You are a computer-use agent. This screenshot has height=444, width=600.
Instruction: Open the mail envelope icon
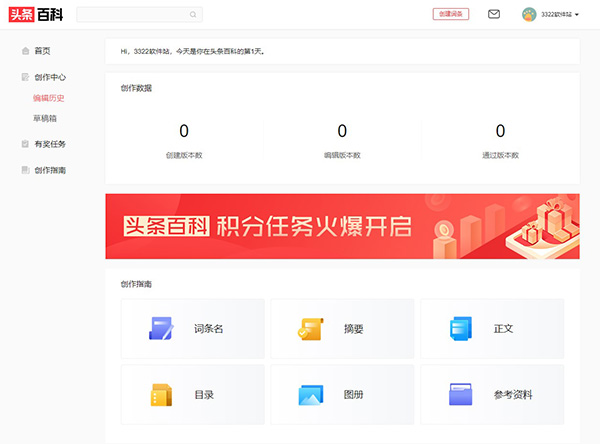coord(494,14)
